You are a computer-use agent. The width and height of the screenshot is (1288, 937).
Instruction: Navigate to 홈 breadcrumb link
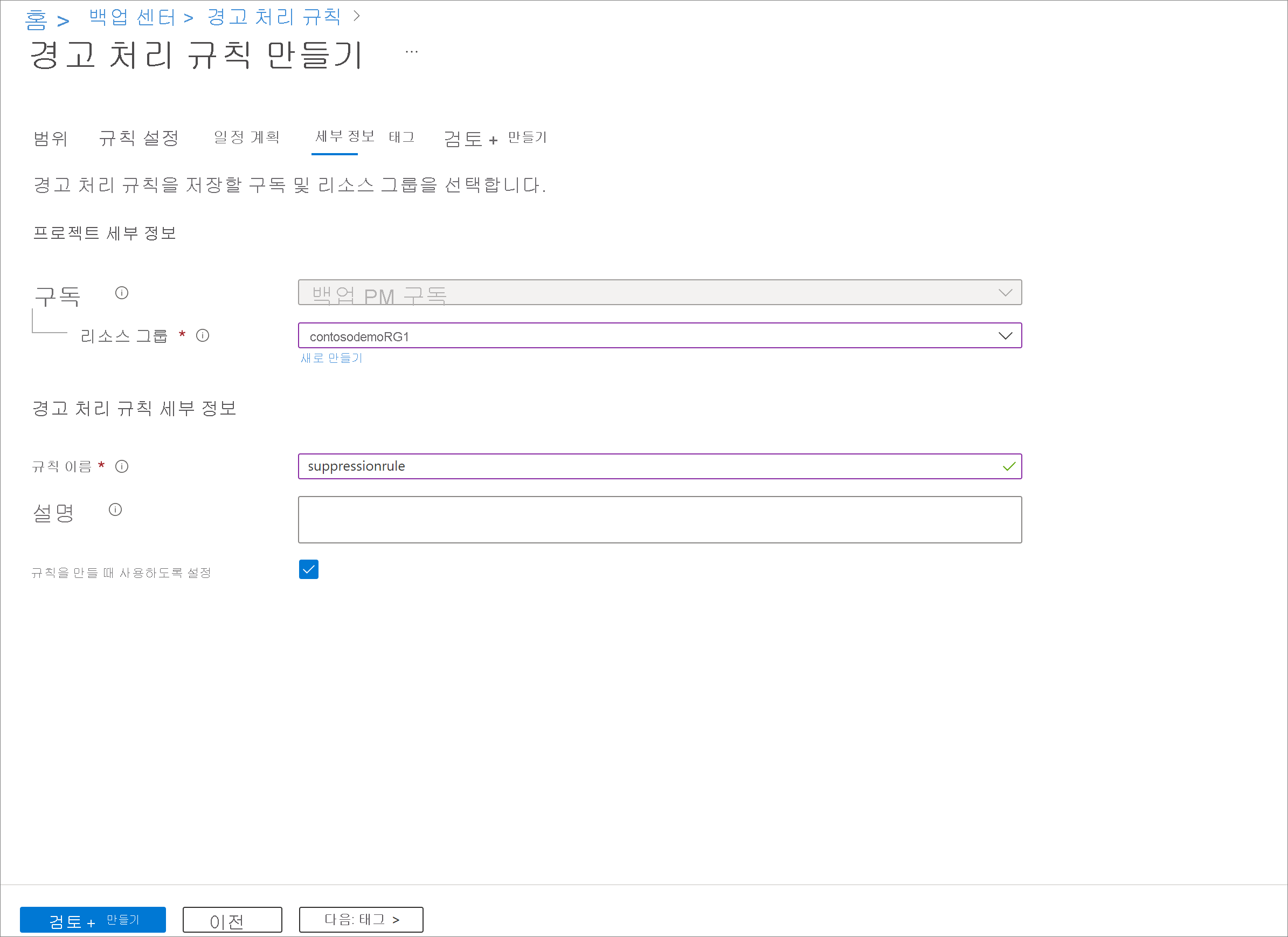36,20
